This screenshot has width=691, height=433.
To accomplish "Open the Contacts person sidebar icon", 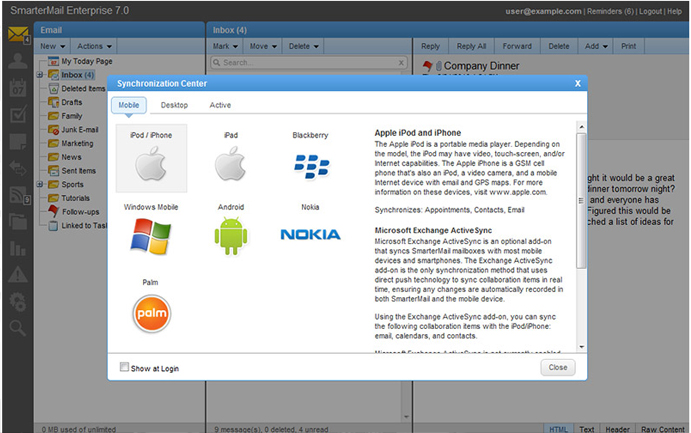I will 18,61.
